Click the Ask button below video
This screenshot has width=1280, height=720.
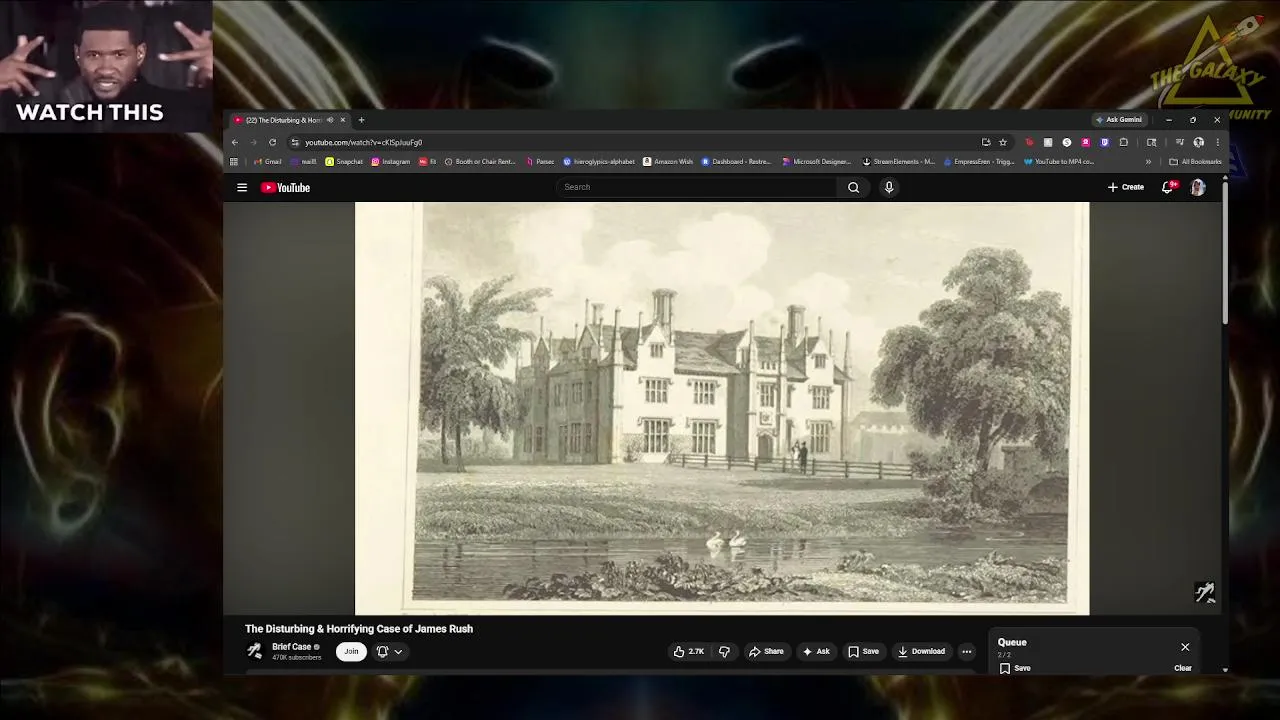click(x=816, y=651)
